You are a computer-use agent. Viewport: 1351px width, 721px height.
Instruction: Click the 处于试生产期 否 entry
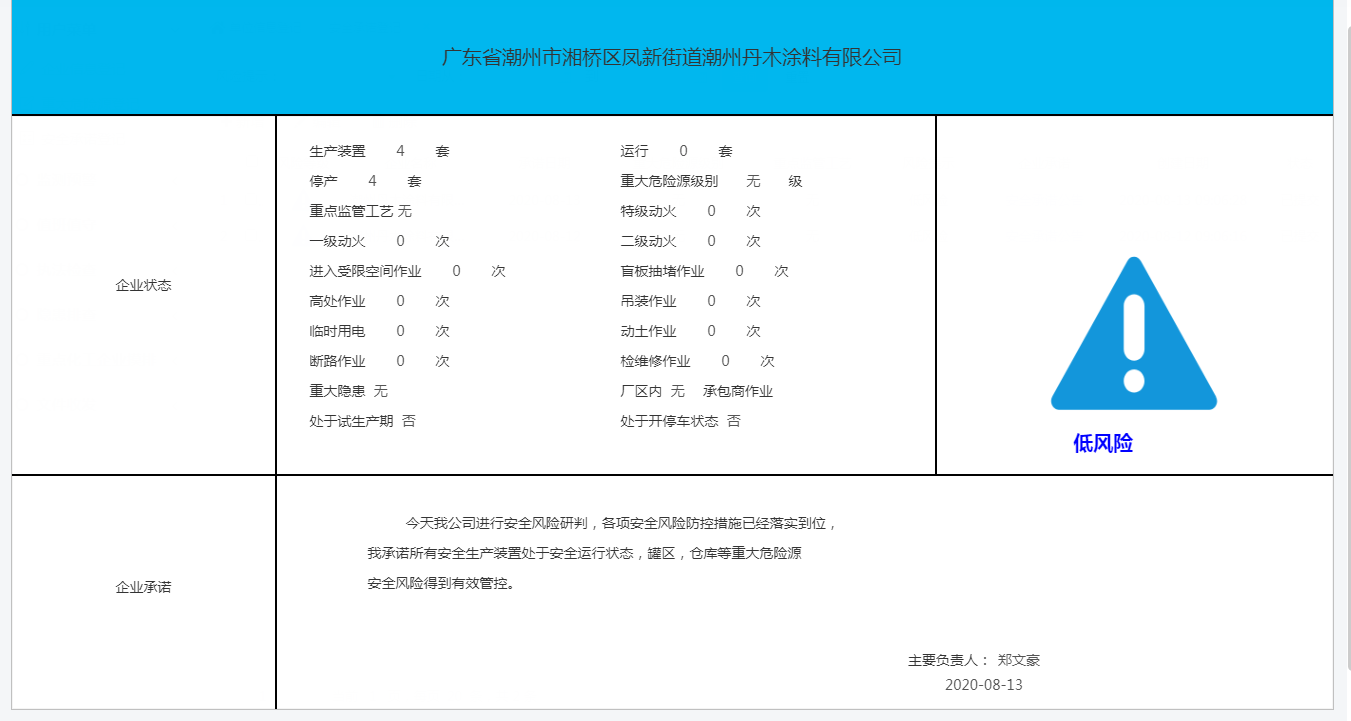tap(362, 421)
